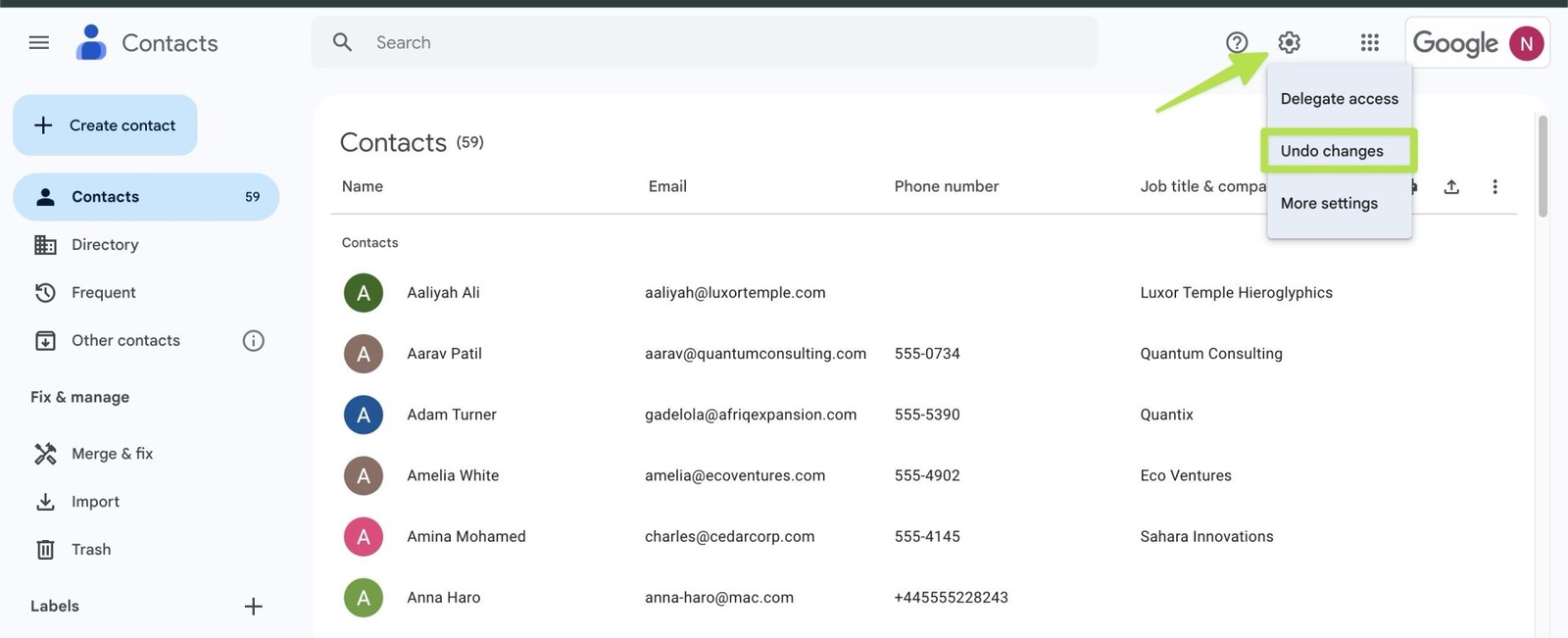Screen dimensions: 1568x638
Task: Click phone number 555-5390
Action: pos(927,415)
